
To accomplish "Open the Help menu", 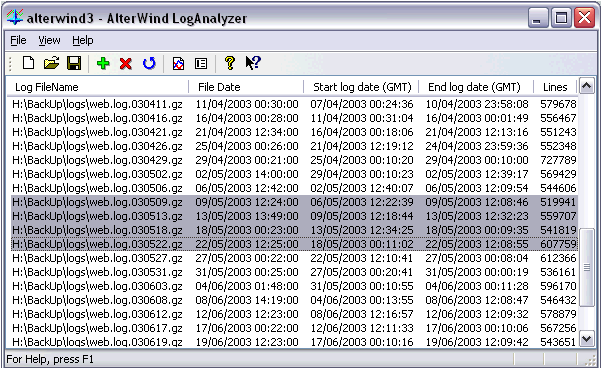I will [x=83, y=40].
